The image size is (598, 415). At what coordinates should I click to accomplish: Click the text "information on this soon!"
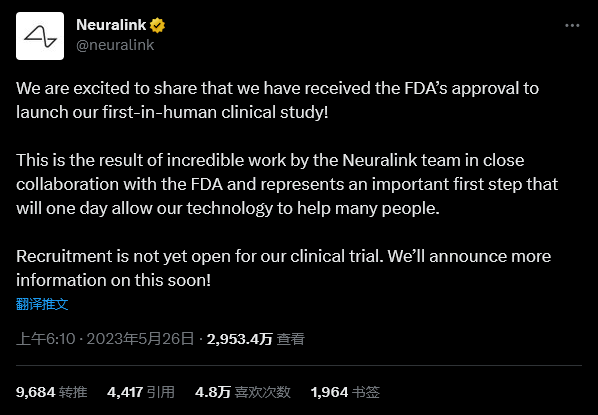point(113,280)
